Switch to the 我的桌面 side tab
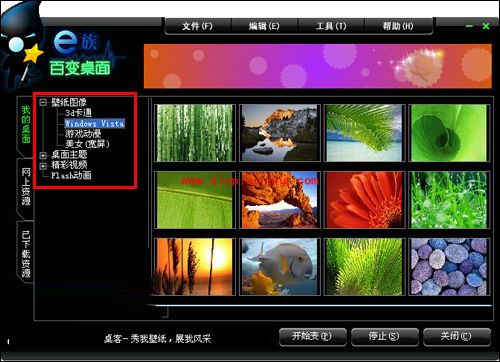Viewport: 500px width, 362px height. pyautogui.click(x=26, y=124)
